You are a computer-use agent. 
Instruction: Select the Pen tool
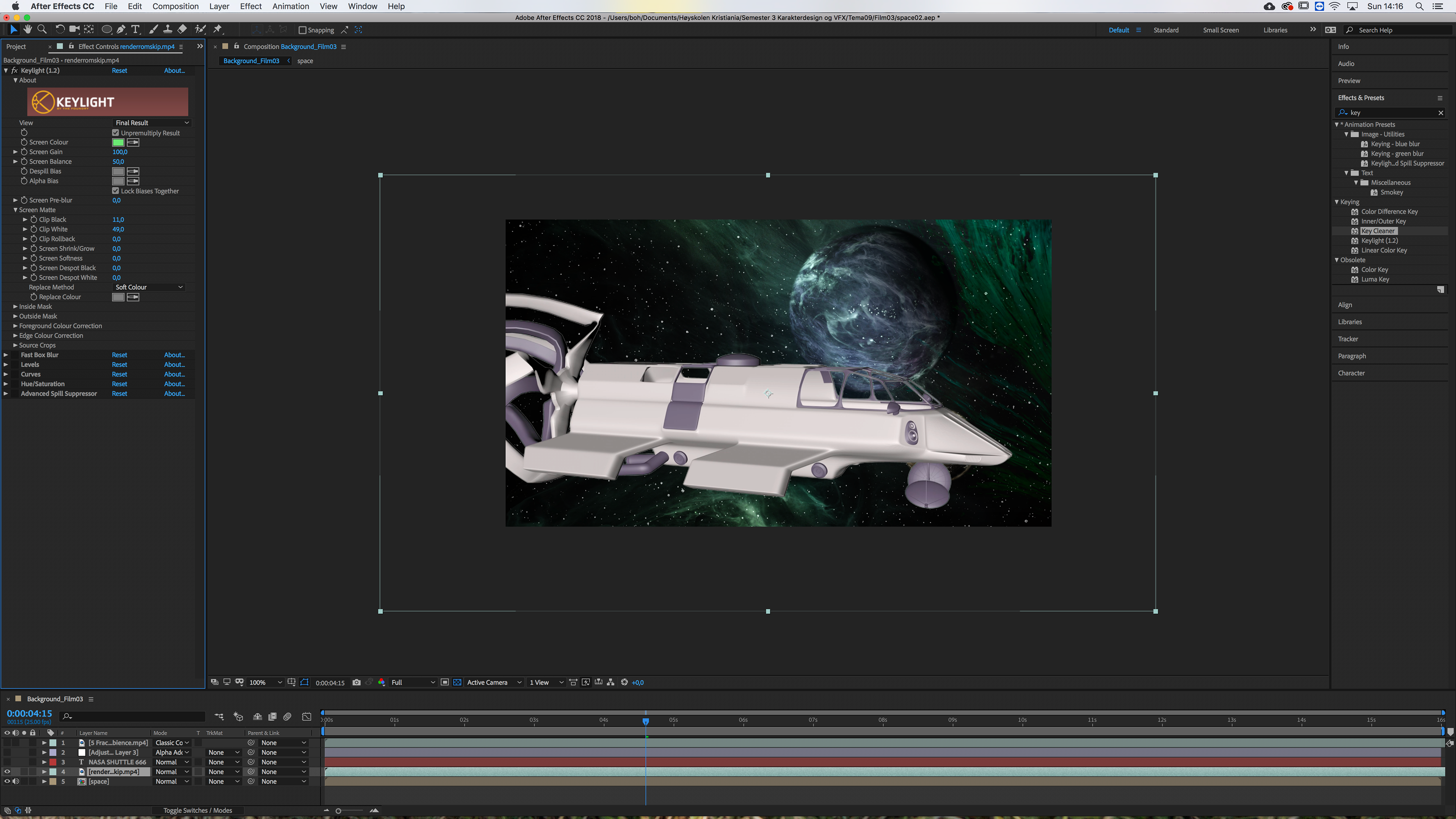coord(121,30)
